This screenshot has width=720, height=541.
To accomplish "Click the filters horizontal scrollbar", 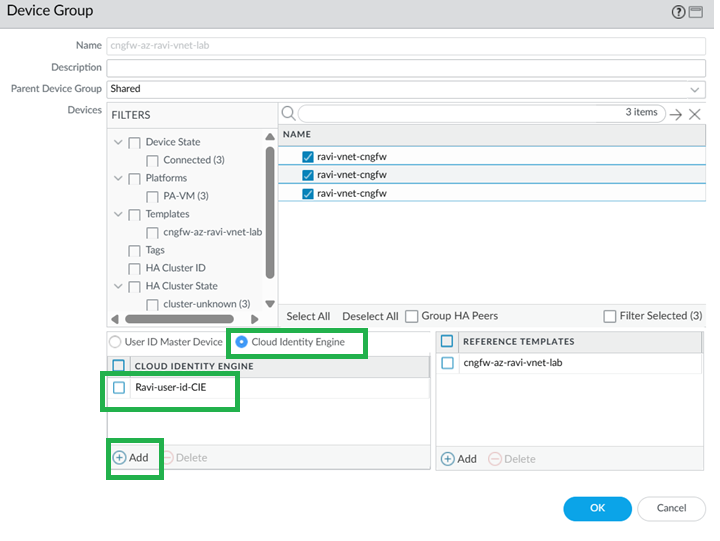I will 179,319.
